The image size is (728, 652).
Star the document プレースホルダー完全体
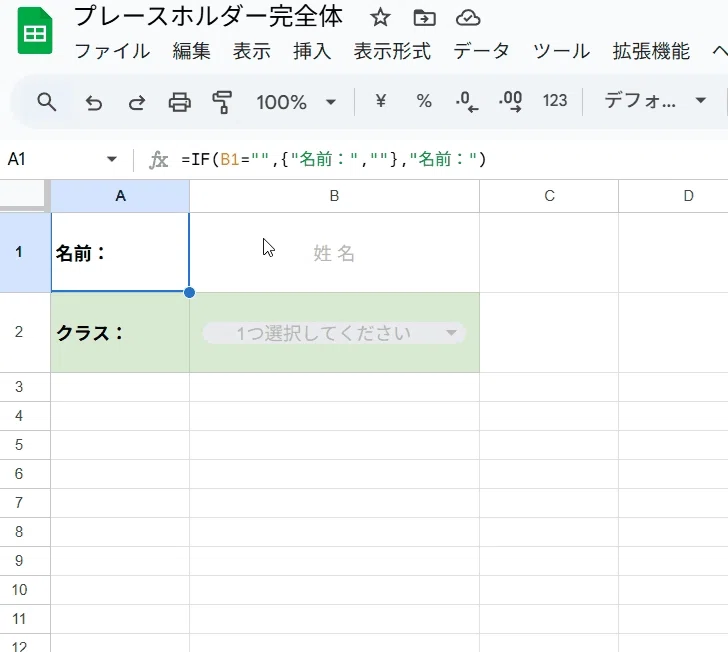pos(380,18)
